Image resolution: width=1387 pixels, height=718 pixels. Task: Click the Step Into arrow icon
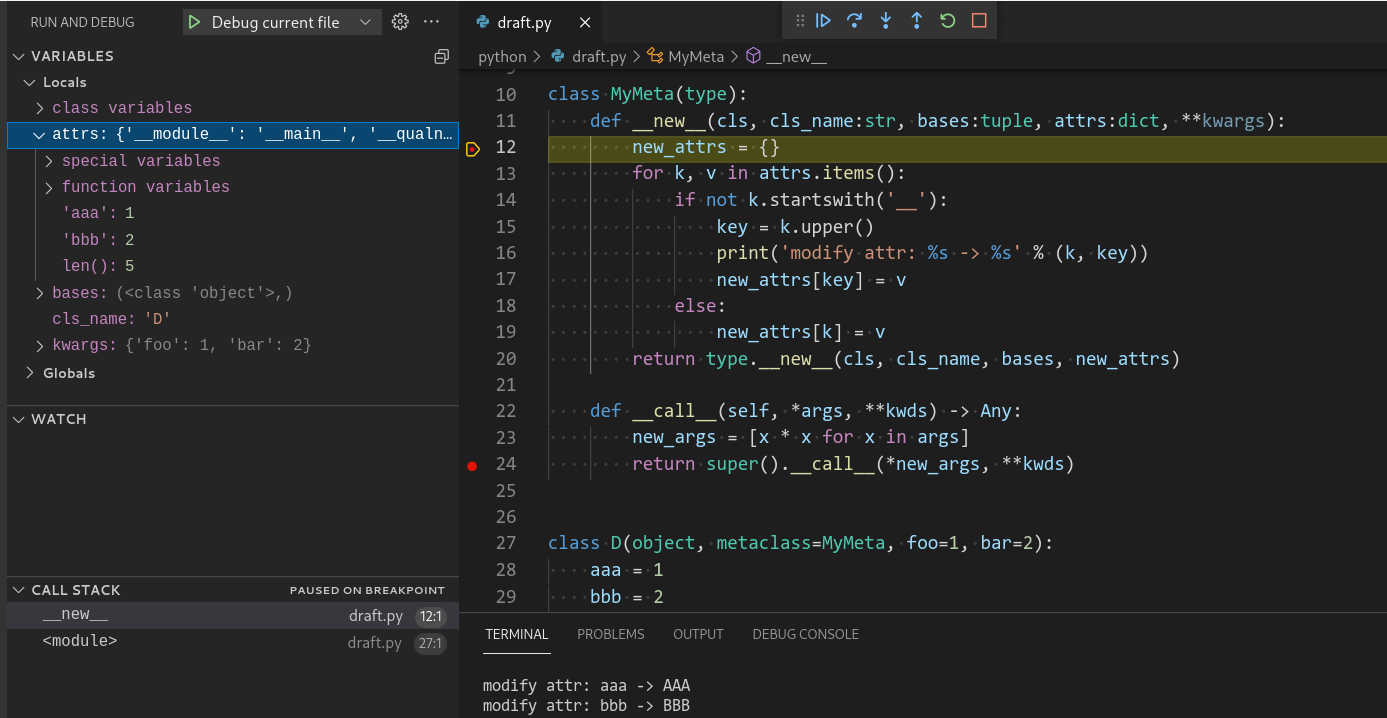tap(885, 21)
